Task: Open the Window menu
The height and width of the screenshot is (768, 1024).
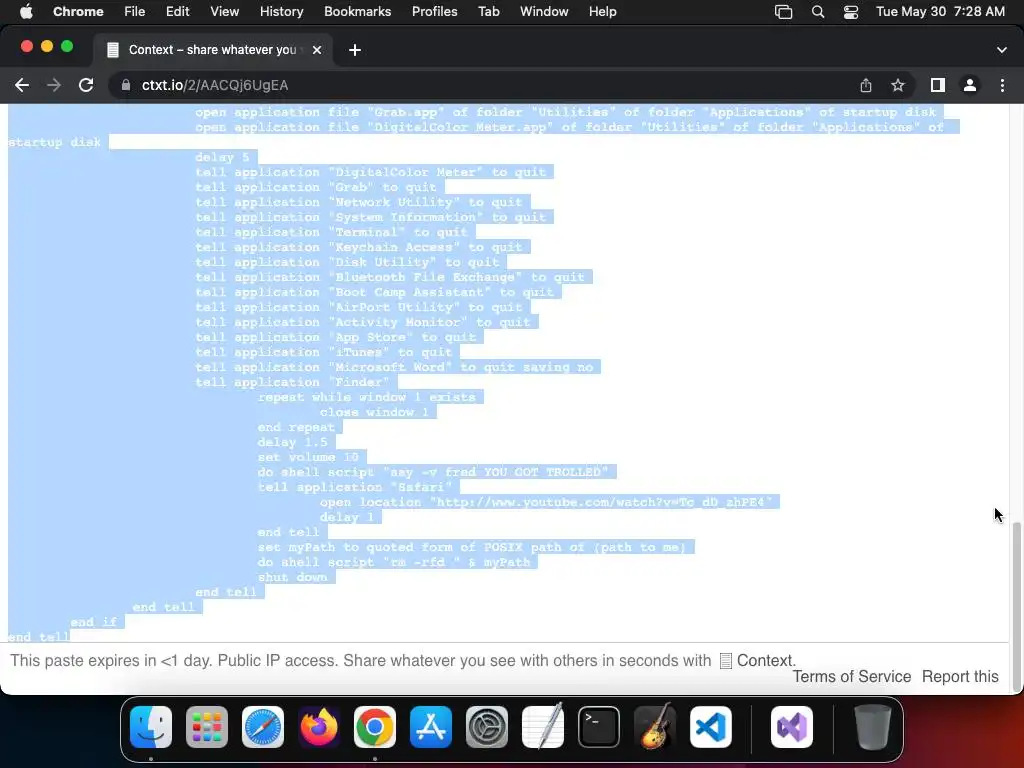Action: tap(544, 11)
